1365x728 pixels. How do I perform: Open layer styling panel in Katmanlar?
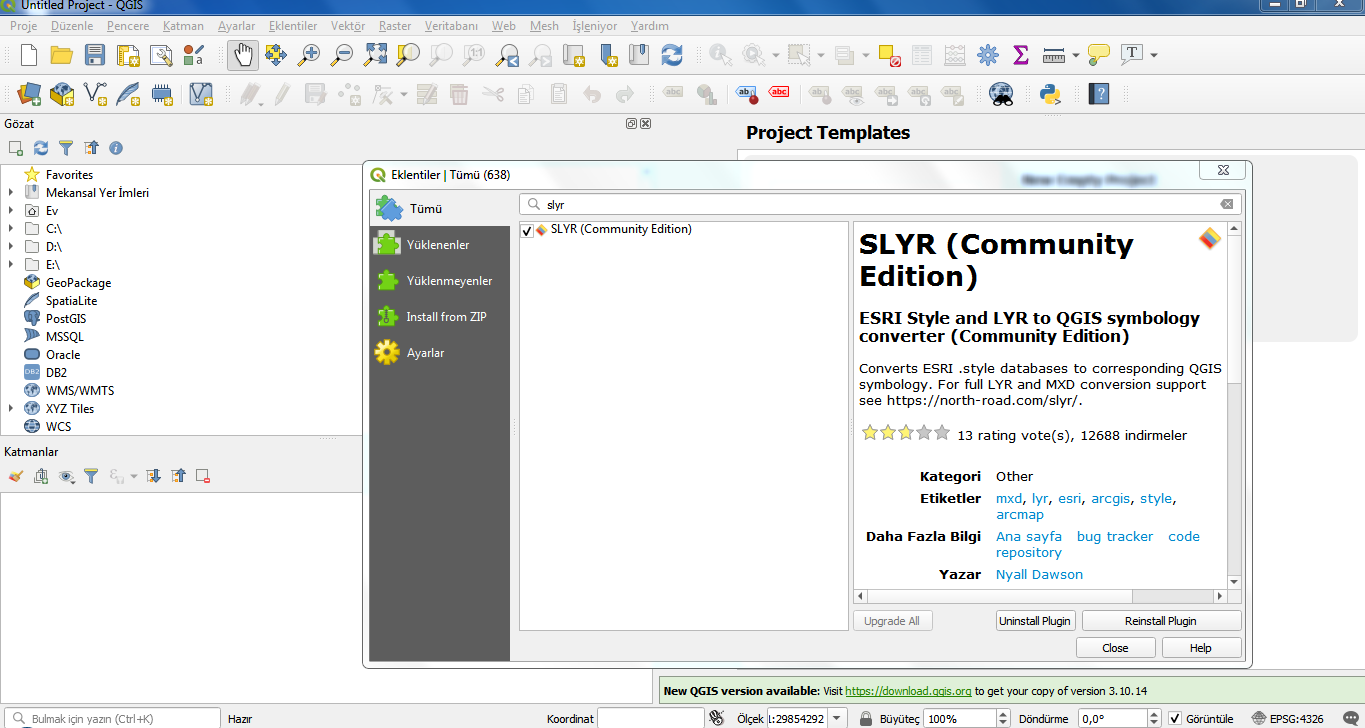pos(15,477)
